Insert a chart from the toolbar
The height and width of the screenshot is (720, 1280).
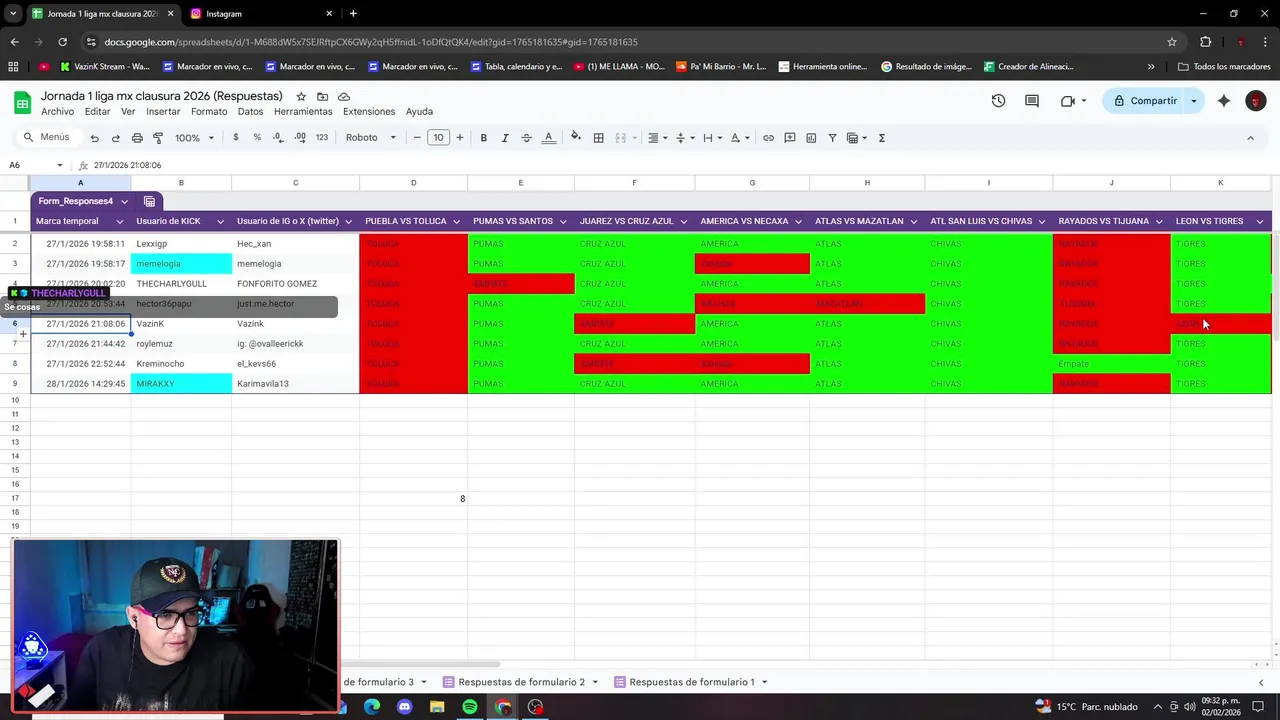tap(811, 138)
